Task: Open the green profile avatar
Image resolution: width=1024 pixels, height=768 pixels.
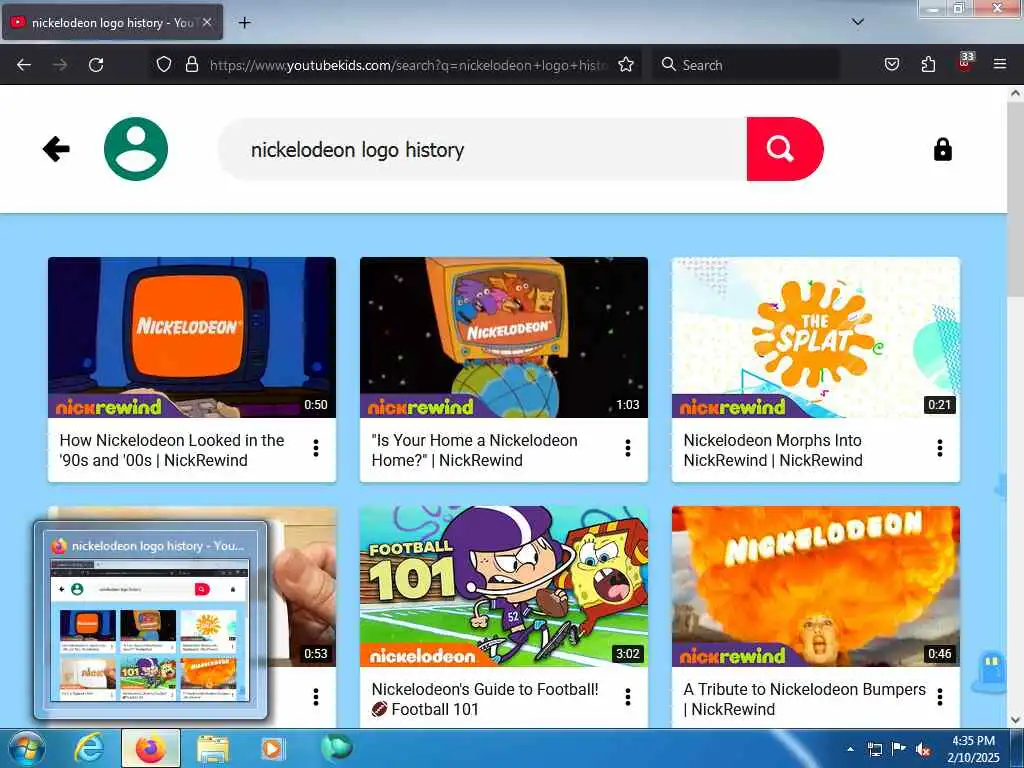Action: [x=136, y=149]
